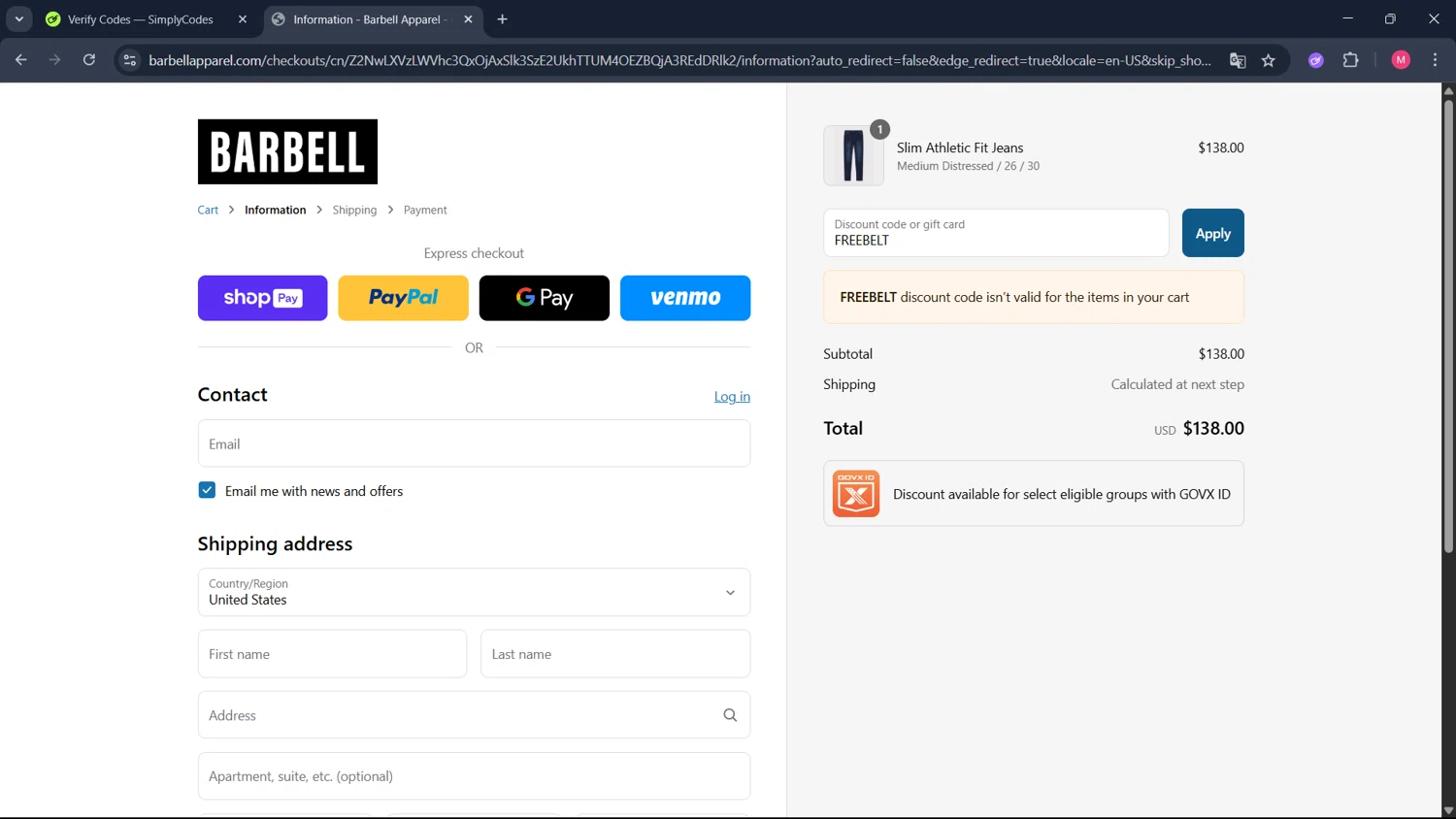This screenshot has width=1456, height=819.
Task: Open the translate page icon
Action: [1238, 60]
